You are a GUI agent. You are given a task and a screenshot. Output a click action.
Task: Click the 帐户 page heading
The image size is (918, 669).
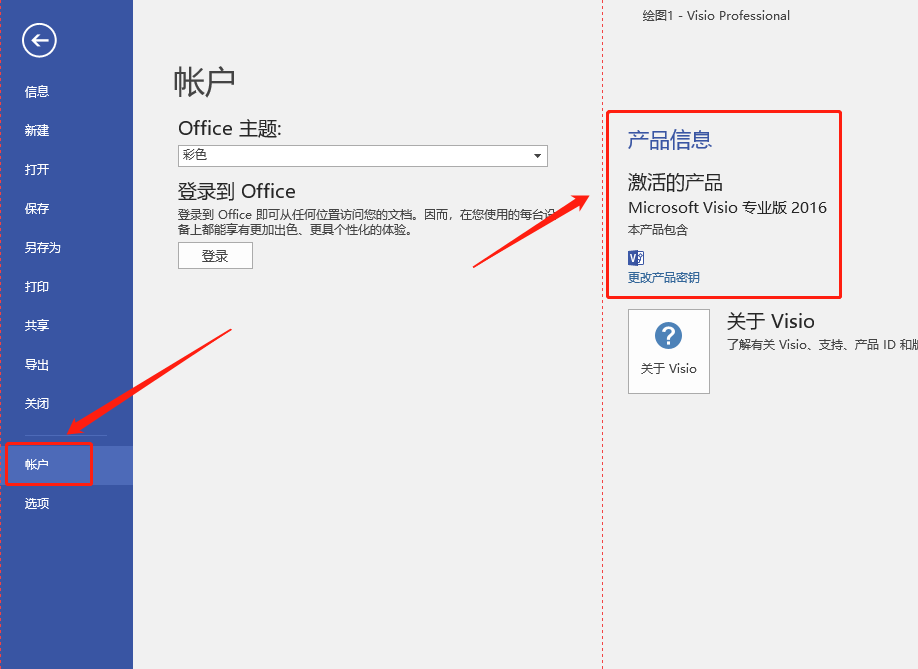click(204, 82)
